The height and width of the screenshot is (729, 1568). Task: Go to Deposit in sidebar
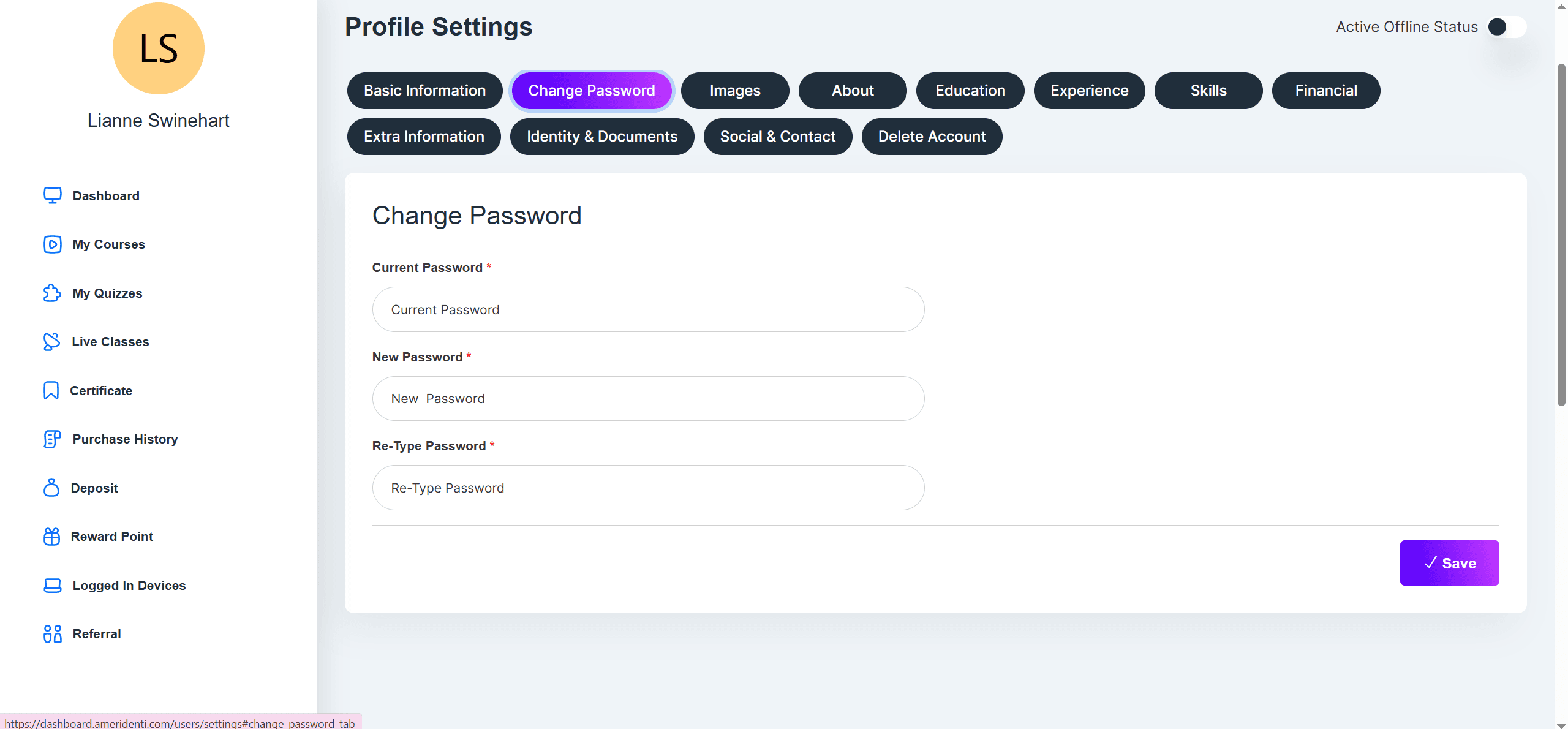pyautogui.click(x=94, y=488)
